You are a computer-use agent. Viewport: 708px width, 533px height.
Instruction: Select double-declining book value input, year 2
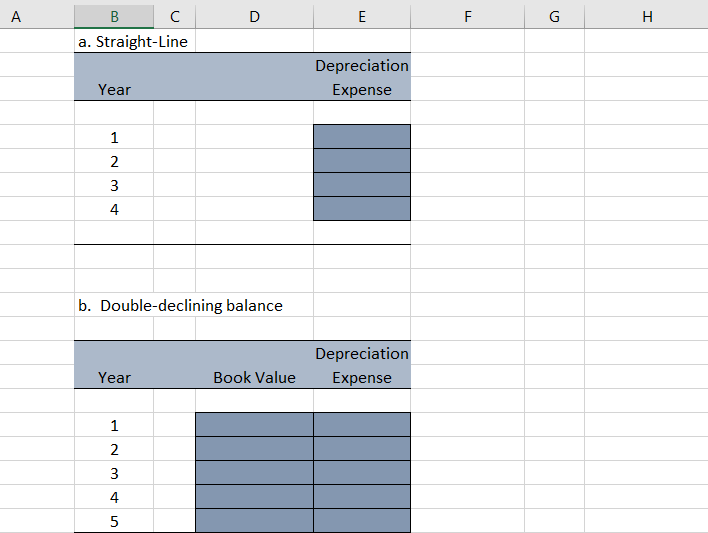(255, 449)
